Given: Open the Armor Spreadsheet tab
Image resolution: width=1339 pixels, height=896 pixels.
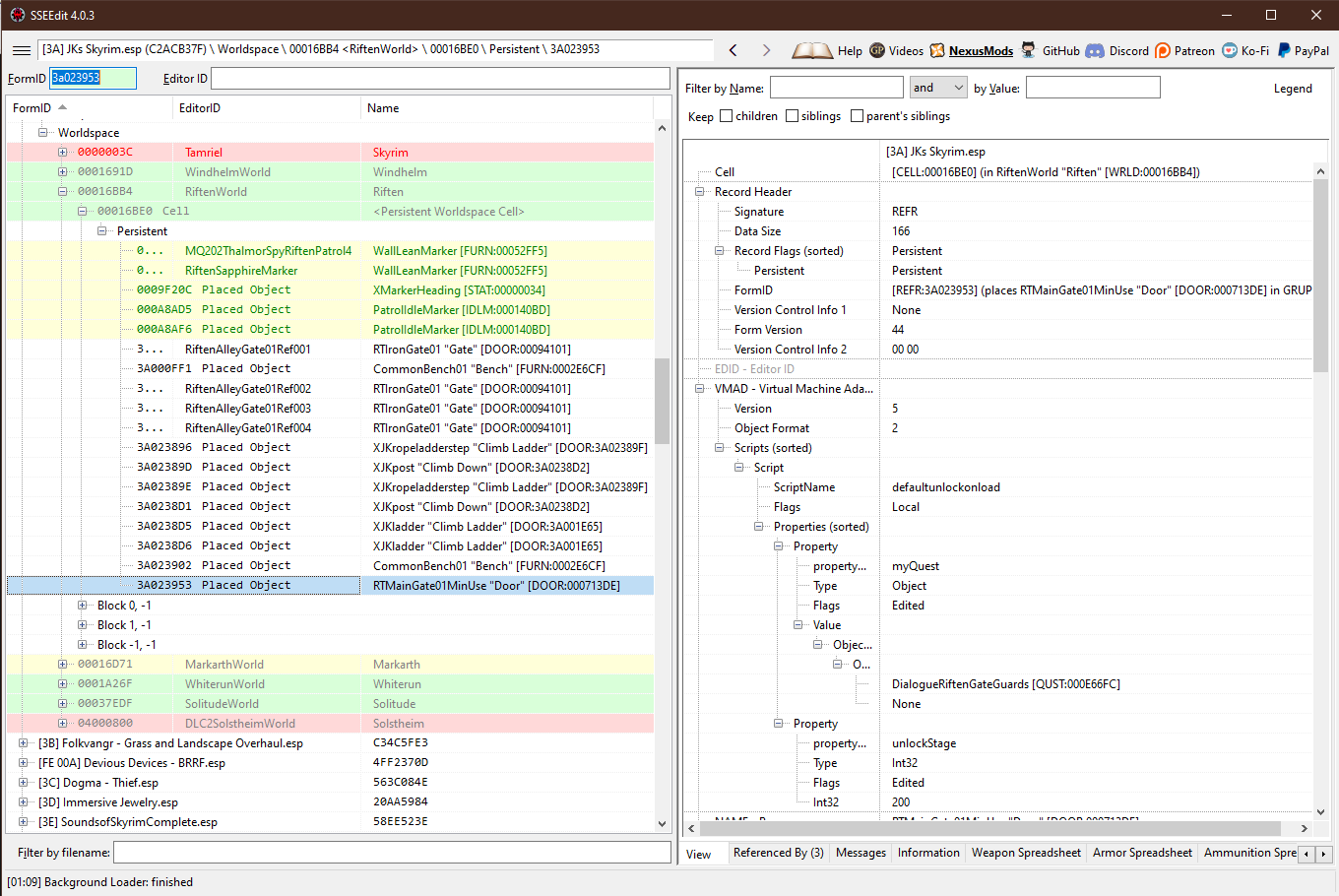Looking at the screenshot, I should click(1142, 853).
